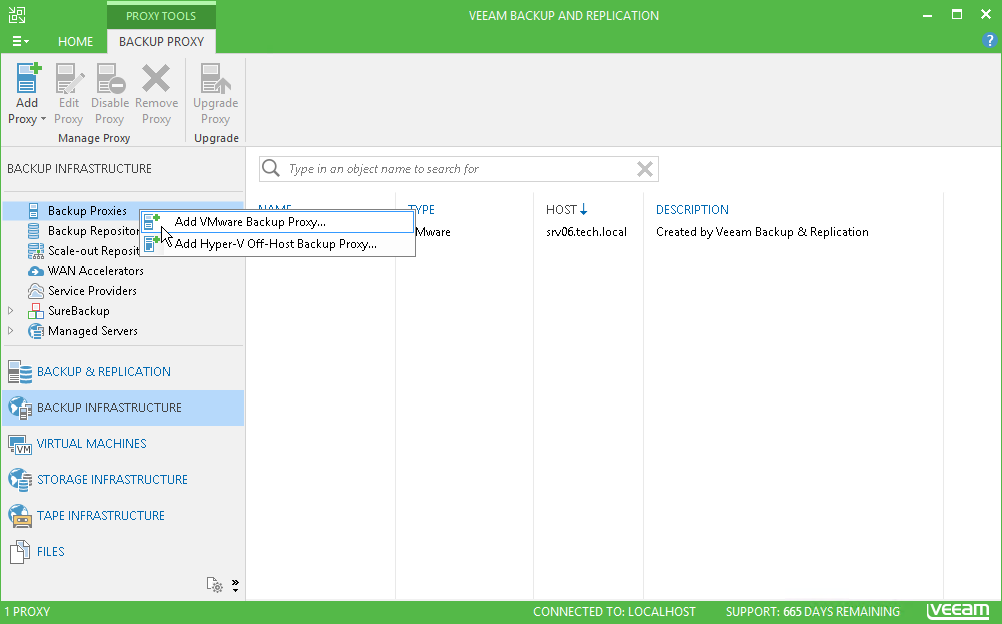Viewport: 1002px width, 624px height.
Task: Select Backup Proxies in the tree
Action: click(87, 210)
